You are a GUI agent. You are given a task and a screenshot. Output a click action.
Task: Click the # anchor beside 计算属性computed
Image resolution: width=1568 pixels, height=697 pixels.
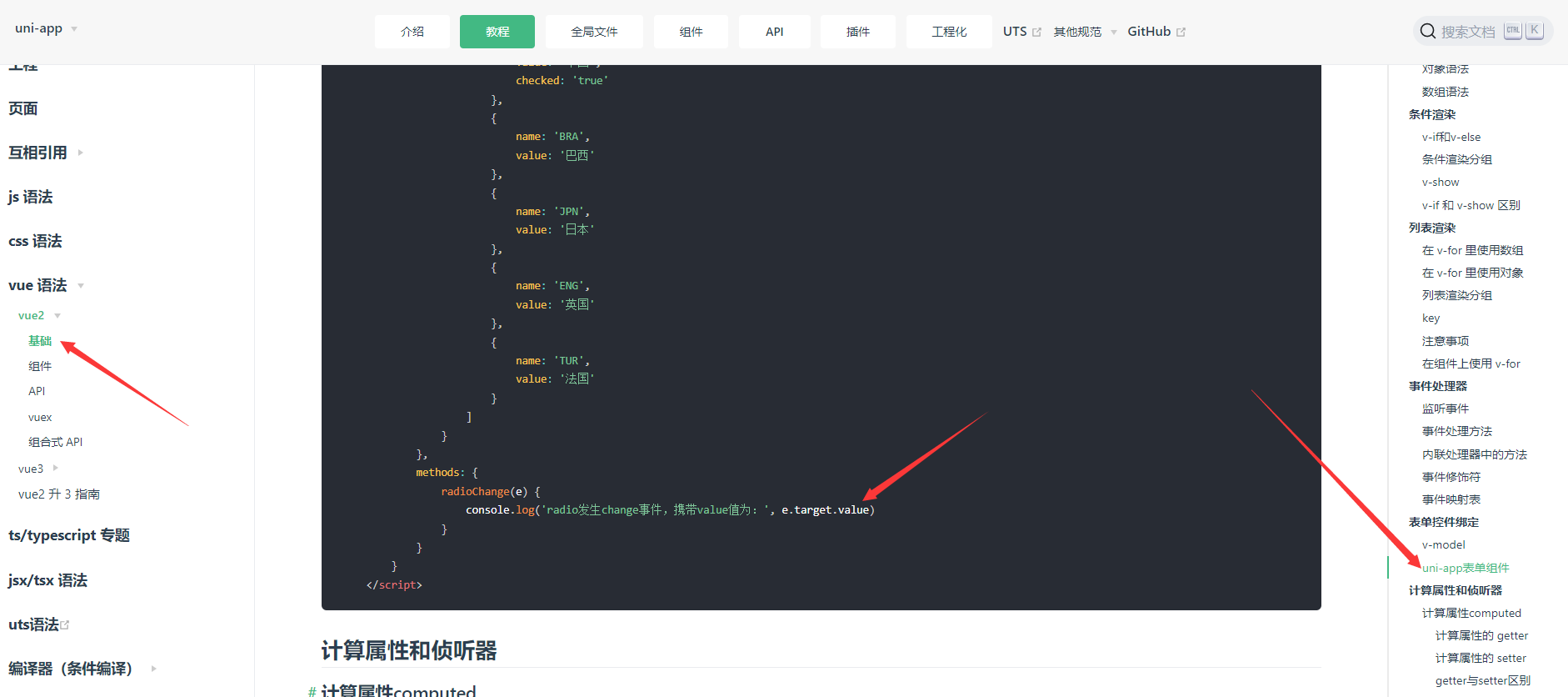click(312, 691)
